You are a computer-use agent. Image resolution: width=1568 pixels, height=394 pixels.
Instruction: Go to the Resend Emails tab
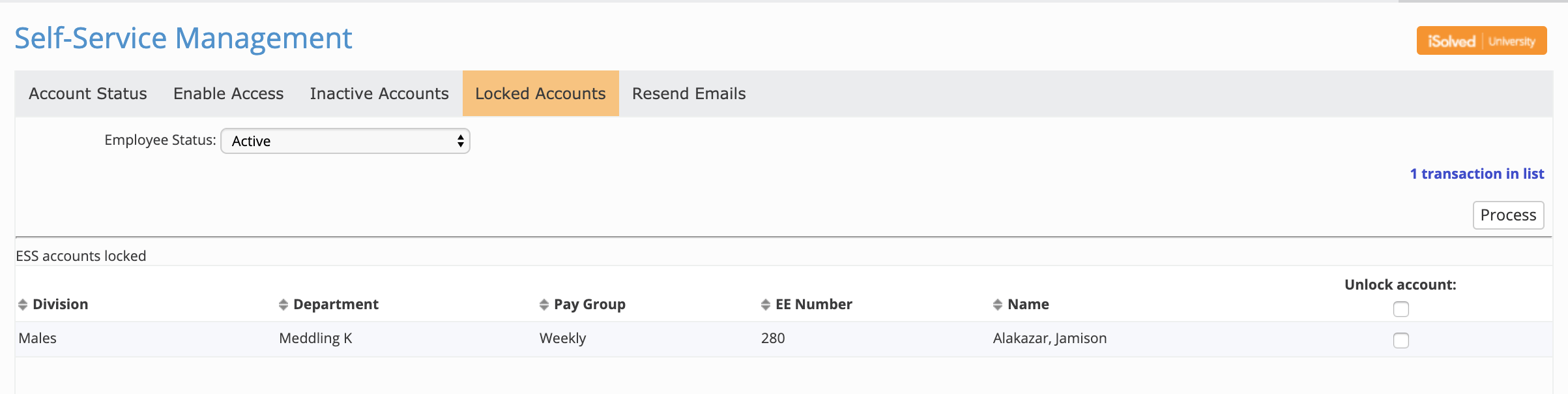[x=688, y=93]
